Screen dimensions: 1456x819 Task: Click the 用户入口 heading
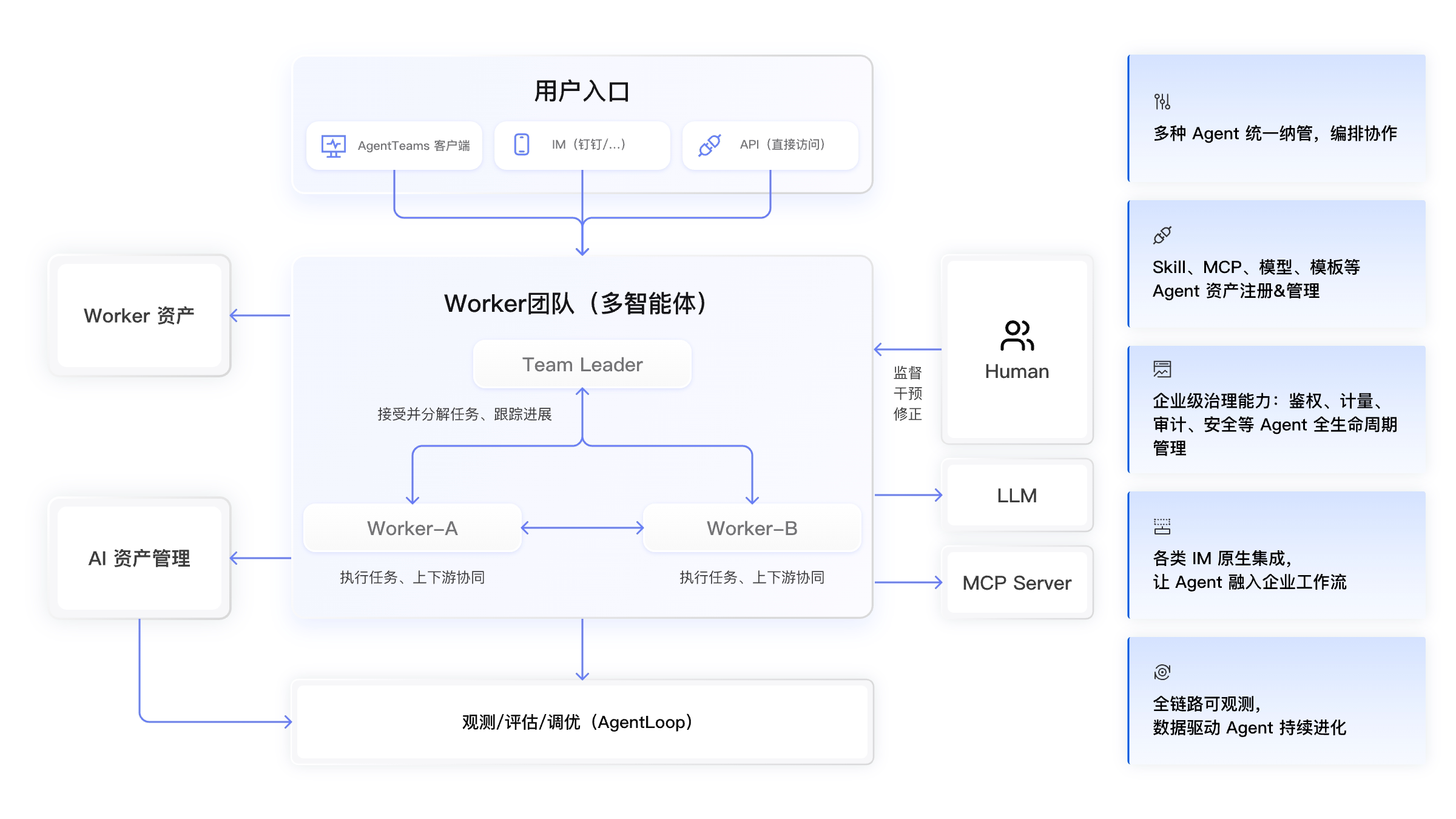(x=582, y=91)
